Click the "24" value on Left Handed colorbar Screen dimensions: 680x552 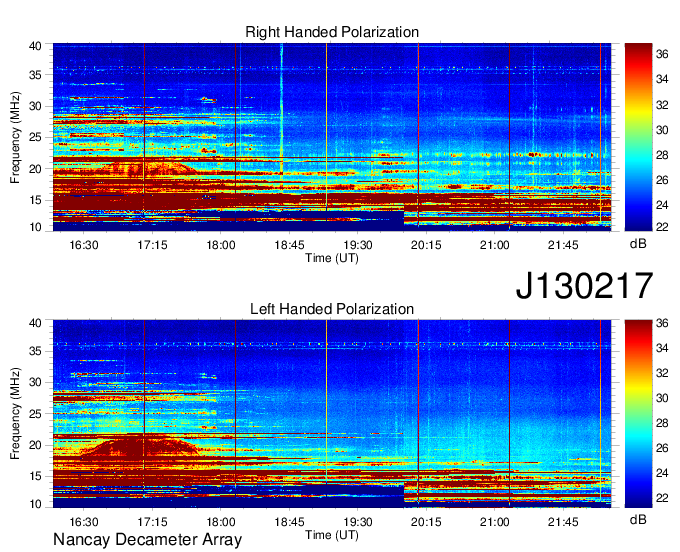click(662, 473)
